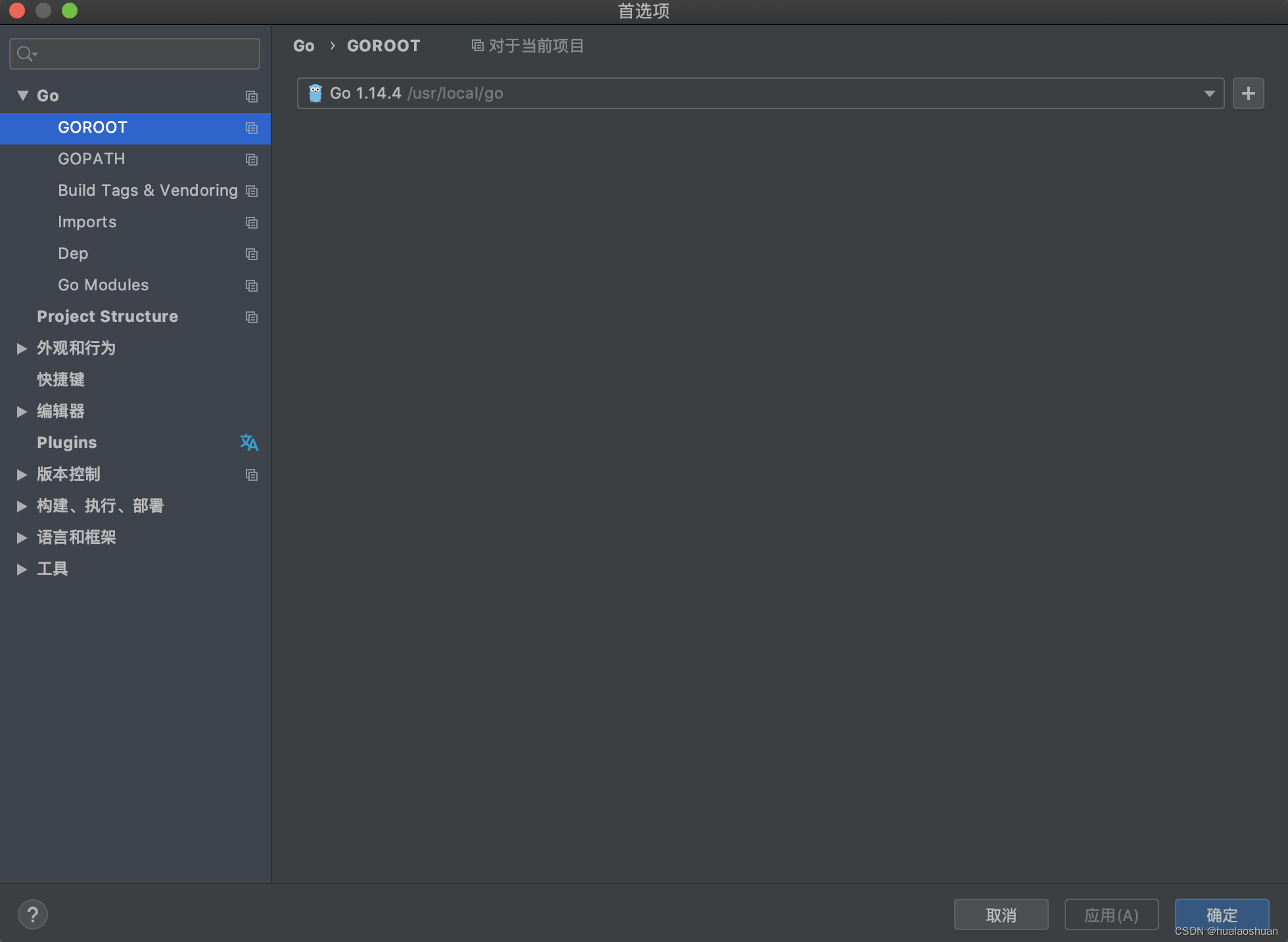Select the 编辑器 tree label
The height and width of the screenshot is (942, 1288).
click(x=60, y=411)
